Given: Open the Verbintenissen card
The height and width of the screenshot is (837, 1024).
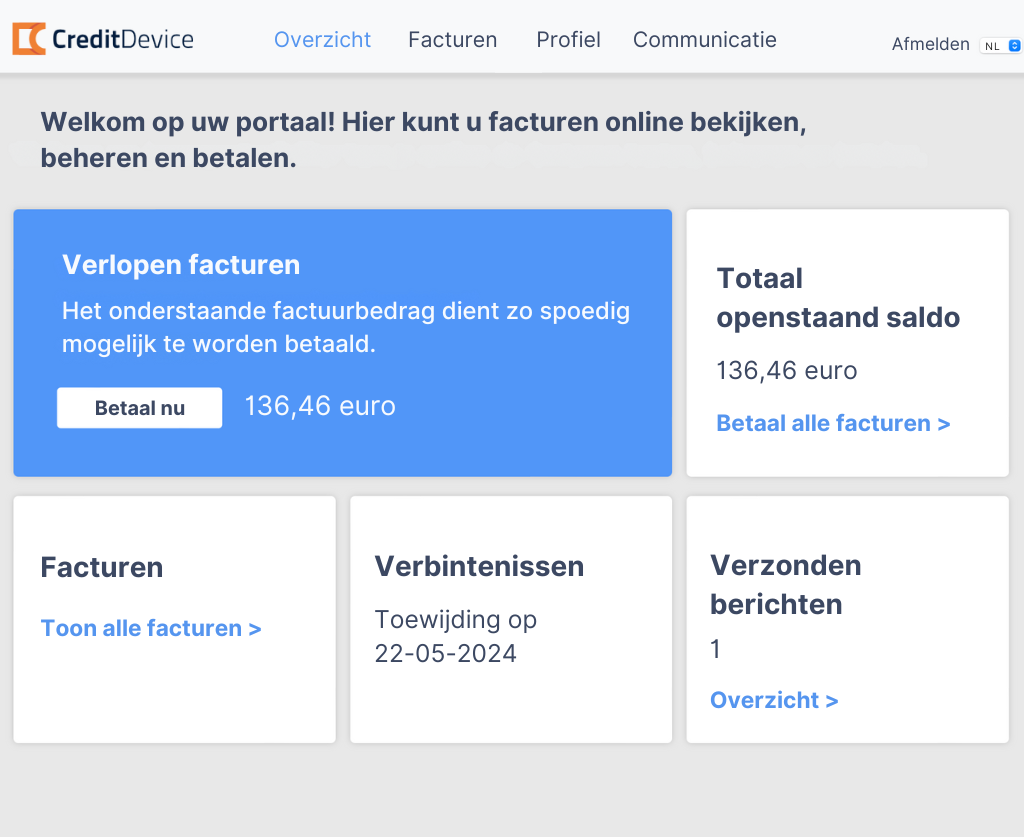Looking at the screenshot, I should 511,618.
